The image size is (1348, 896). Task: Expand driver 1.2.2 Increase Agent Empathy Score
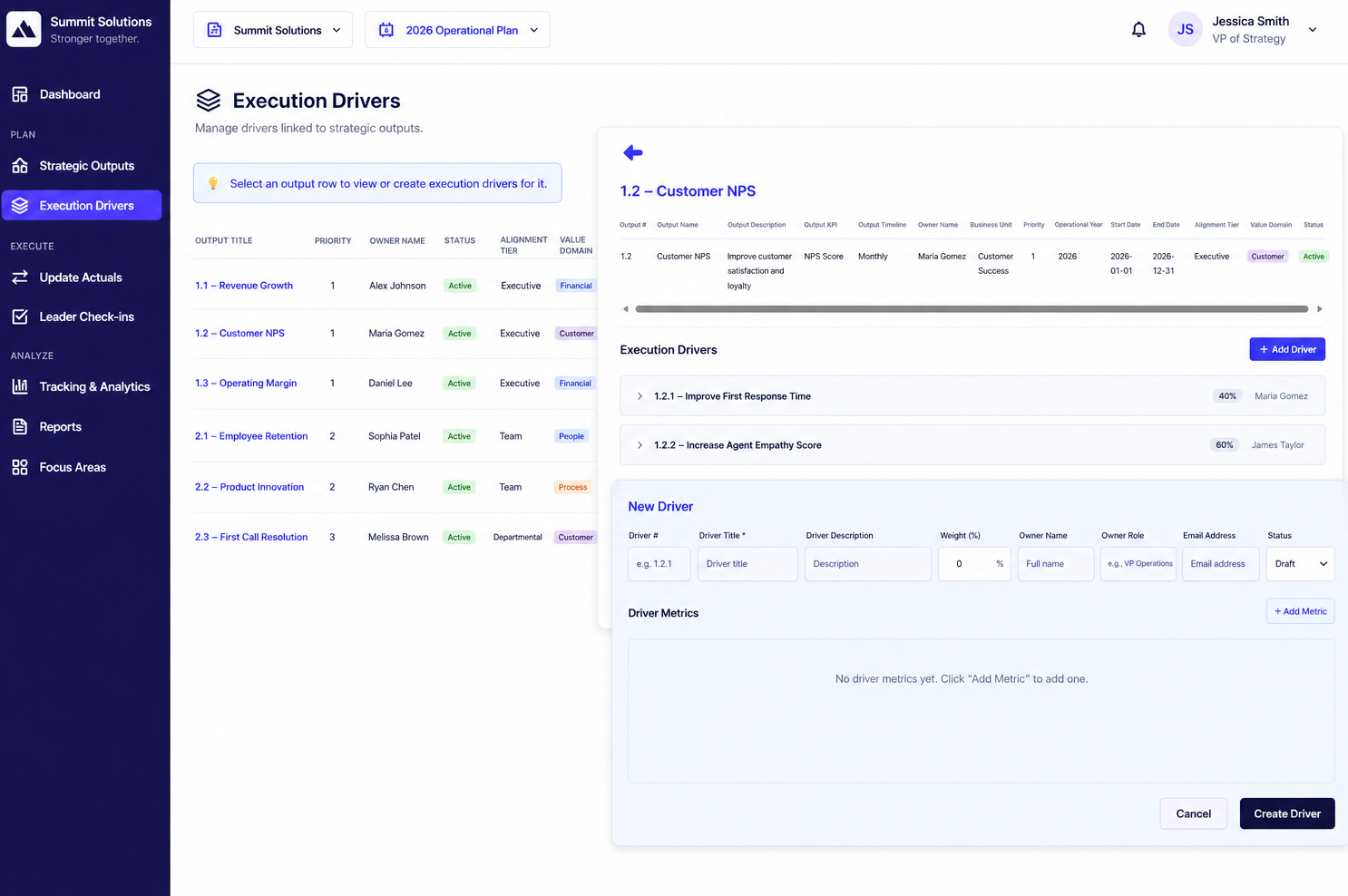coord(640,445)
